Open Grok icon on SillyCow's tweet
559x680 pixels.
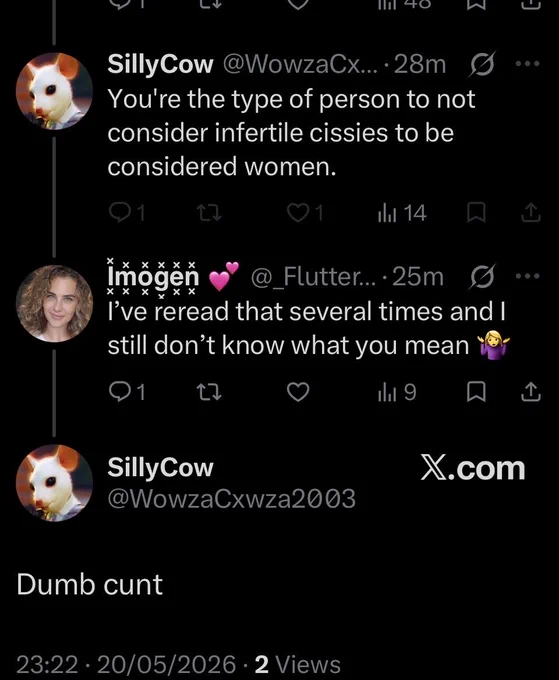click(x=482, y=65)
